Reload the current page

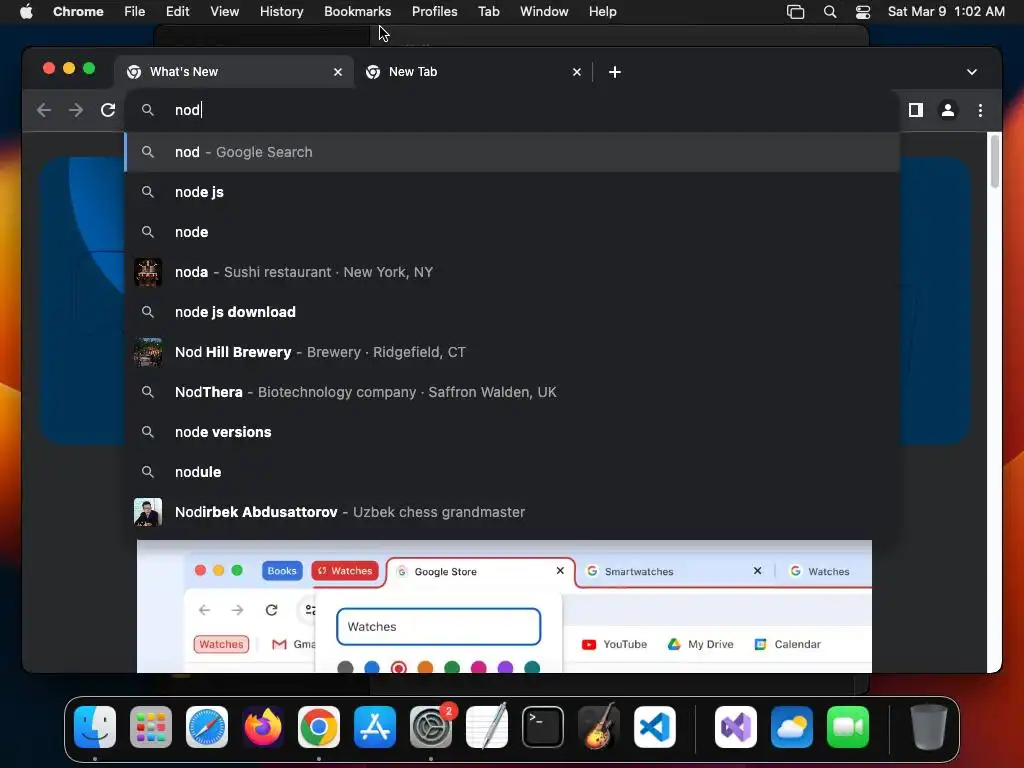108,110
